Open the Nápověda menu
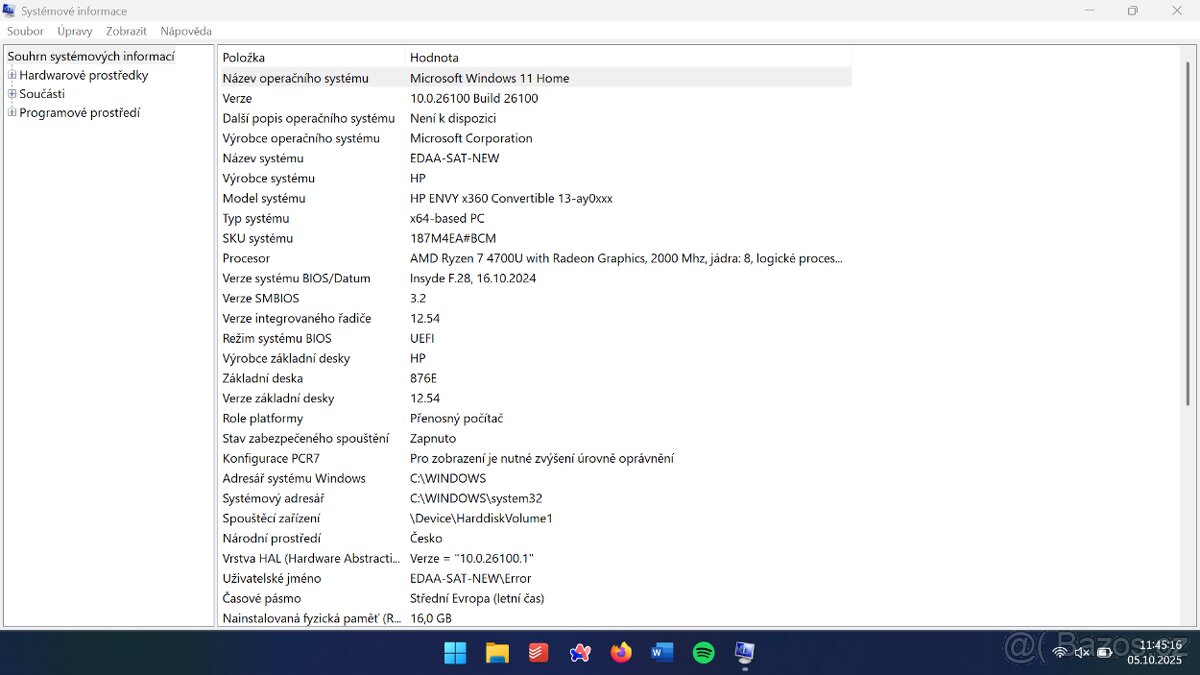The image size is (1200, 675). coord(185,31)
